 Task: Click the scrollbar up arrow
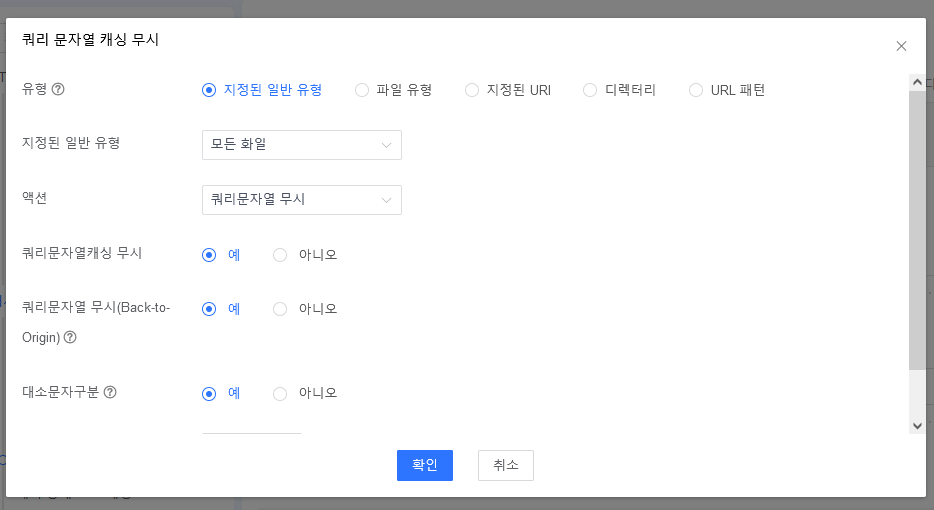point(917,82)
